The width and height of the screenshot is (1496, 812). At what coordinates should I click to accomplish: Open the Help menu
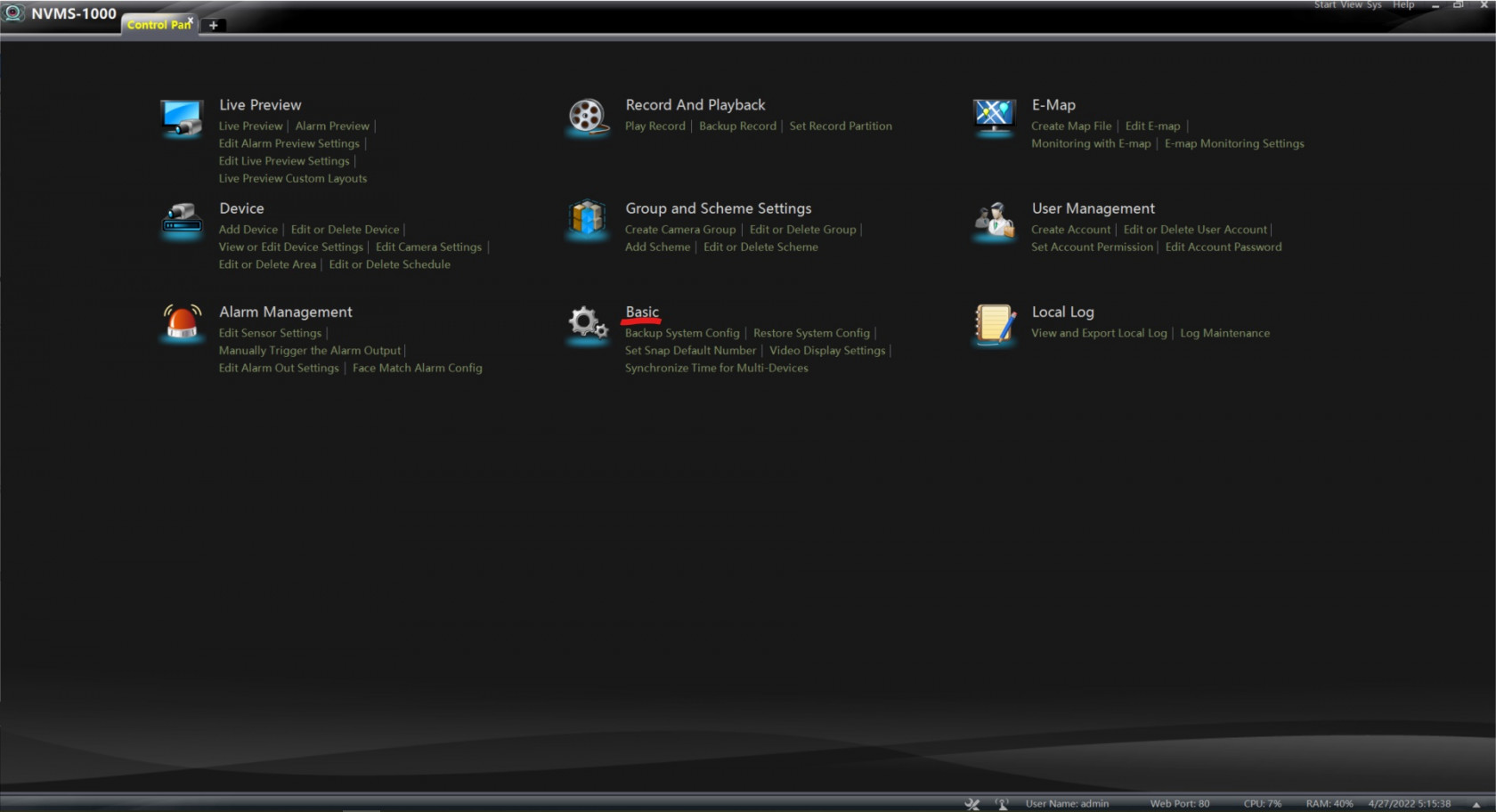pos(1403,5)
